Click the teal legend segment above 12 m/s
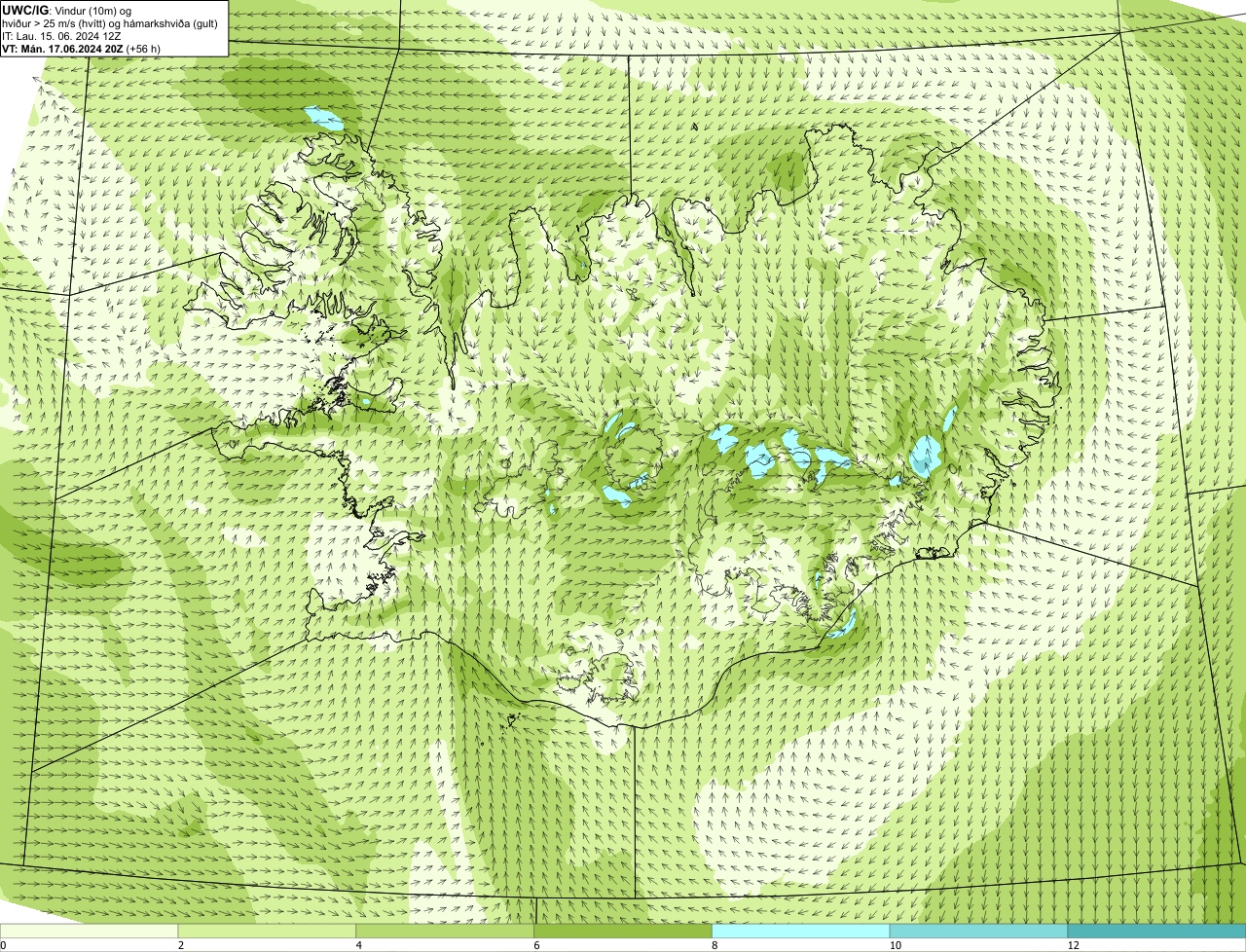Viewport: 1246px width, 952px height. pos(1156,932)
